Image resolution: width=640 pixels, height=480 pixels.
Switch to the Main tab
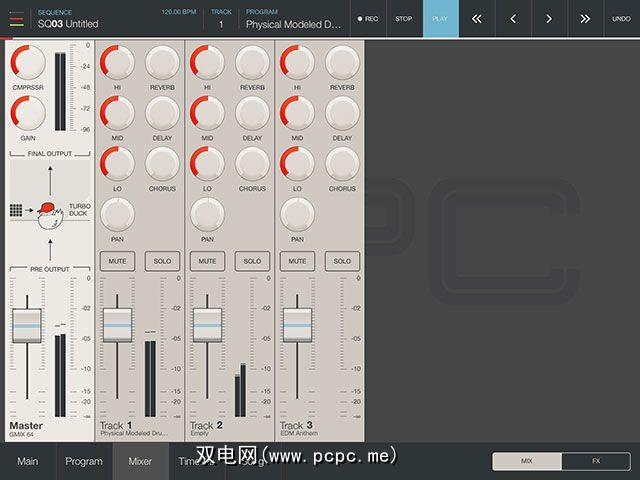28,461
